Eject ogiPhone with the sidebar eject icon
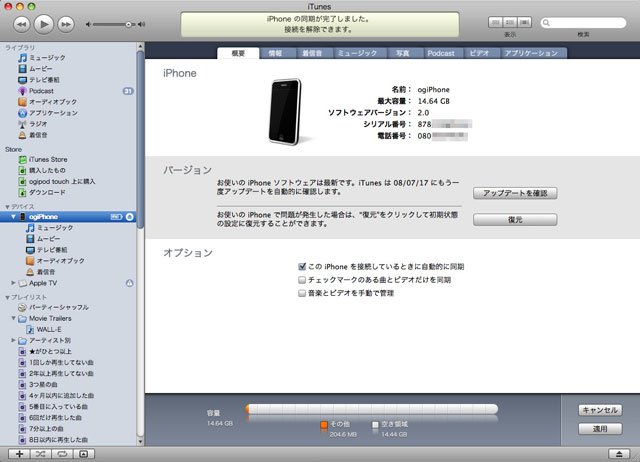Screen dimensions: 640x462 coord(130,217)
